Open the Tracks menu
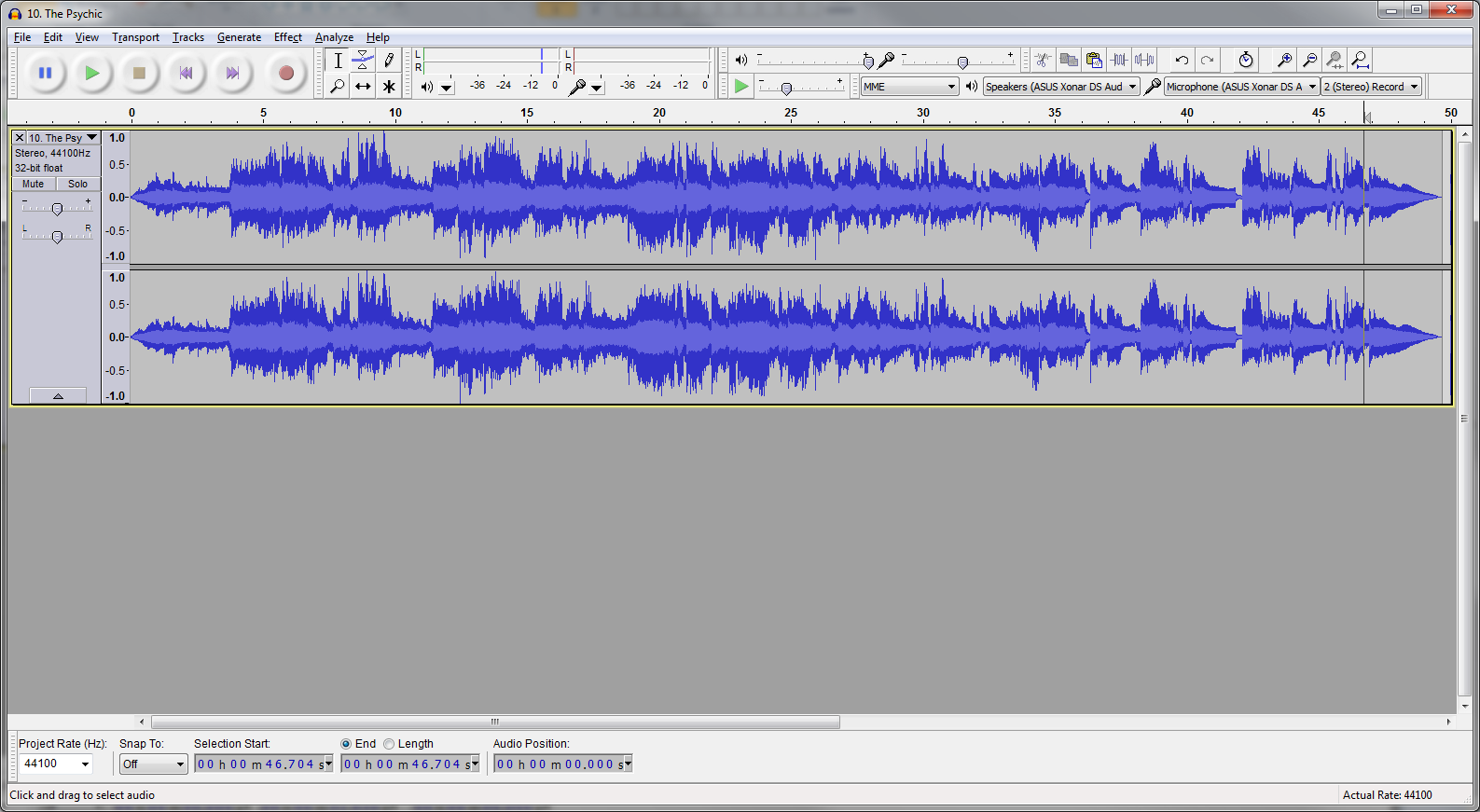Image resolution: width=1480 pixels, height=812 pixels. click(188, 37)
